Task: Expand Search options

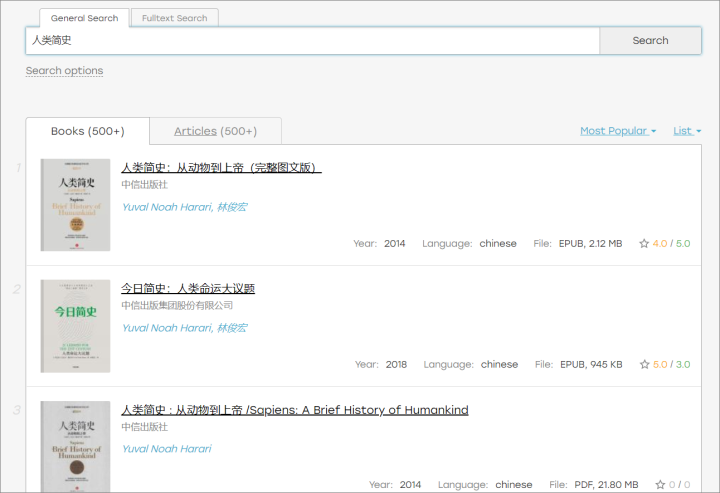Action: click(64, 71)
